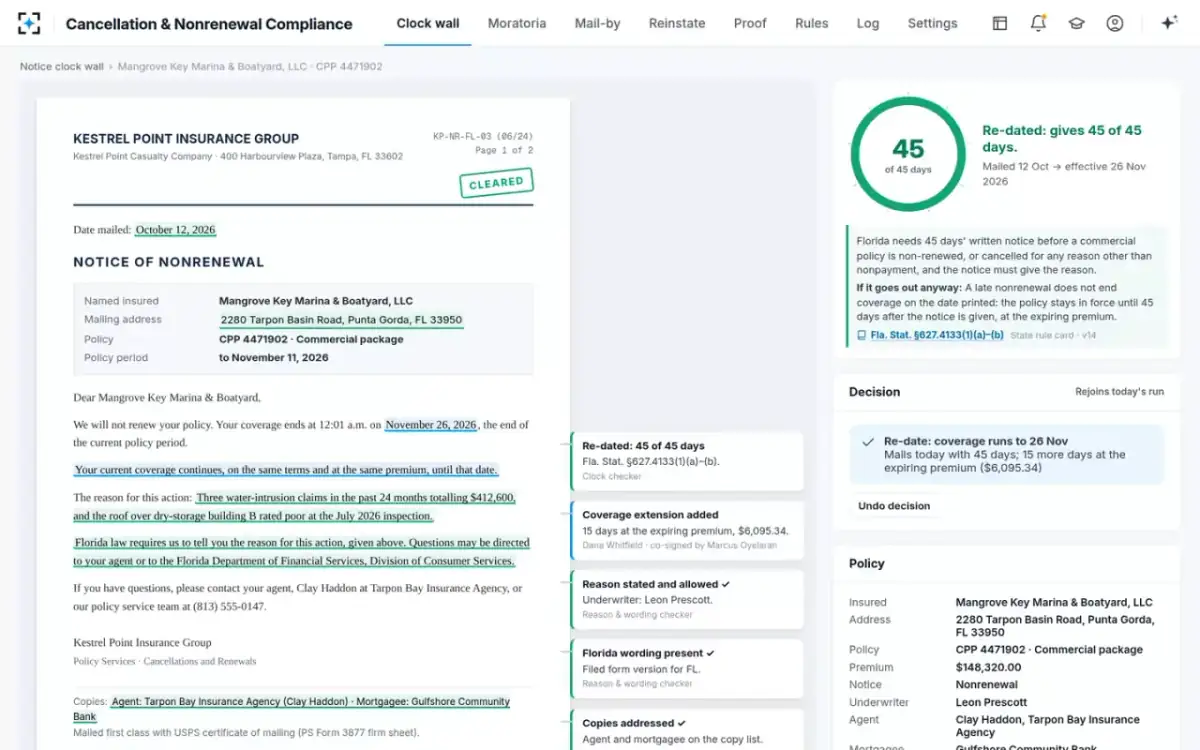Click the 'Florida law requires us' highlighted sentence
The height and width of the screenshot is (750, 1200).
click(302, 552)
